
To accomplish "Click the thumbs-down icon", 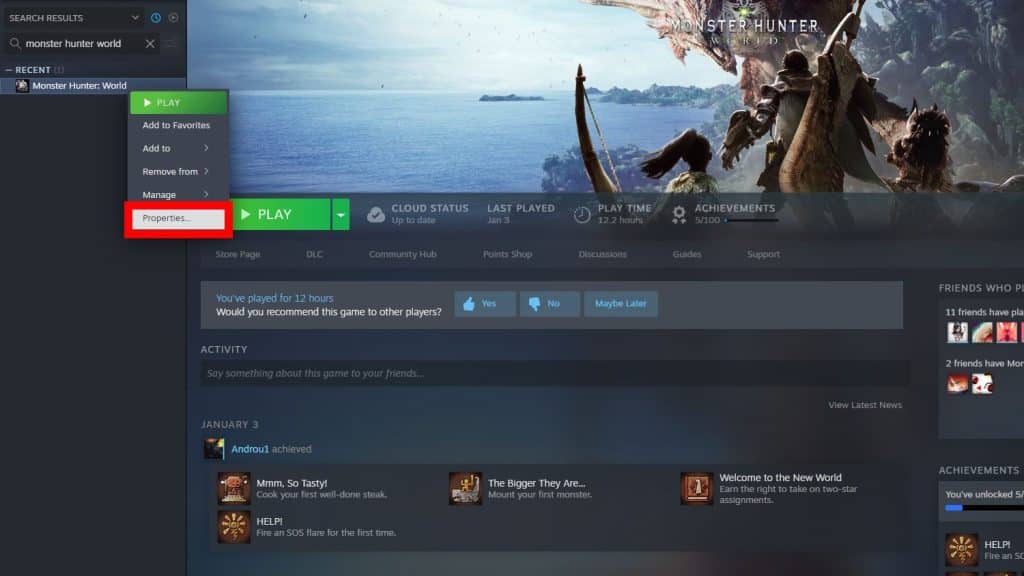I will pos(534,304).
